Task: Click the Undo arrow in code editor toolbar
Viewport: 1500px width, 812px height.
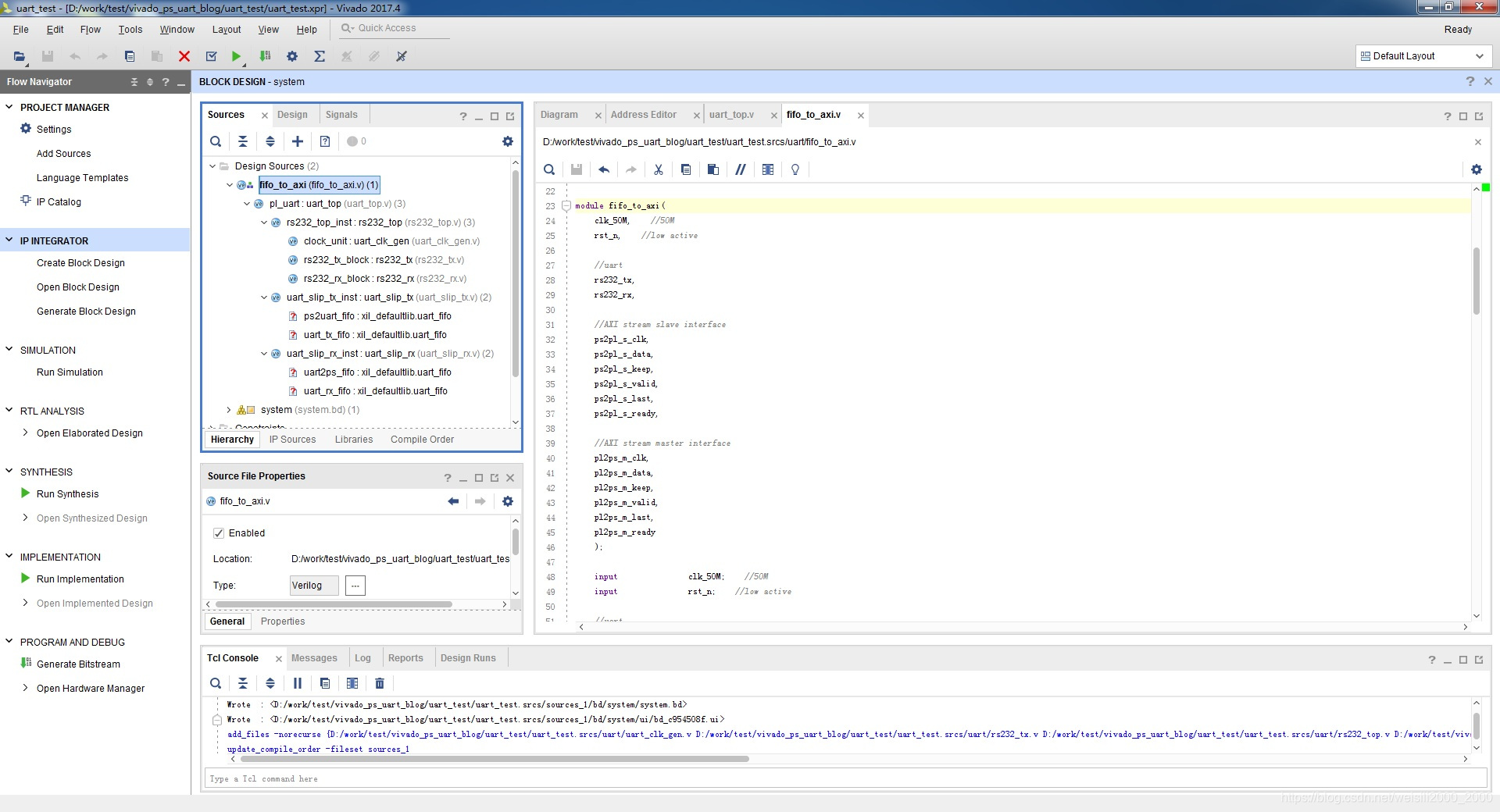Action: 604,169
